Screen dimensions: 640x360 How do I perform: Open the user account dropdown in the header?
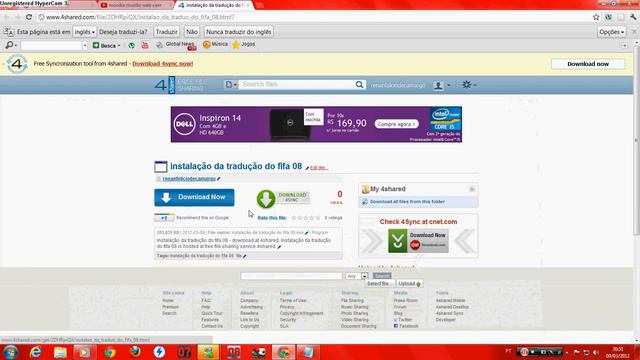click(442, 85)
